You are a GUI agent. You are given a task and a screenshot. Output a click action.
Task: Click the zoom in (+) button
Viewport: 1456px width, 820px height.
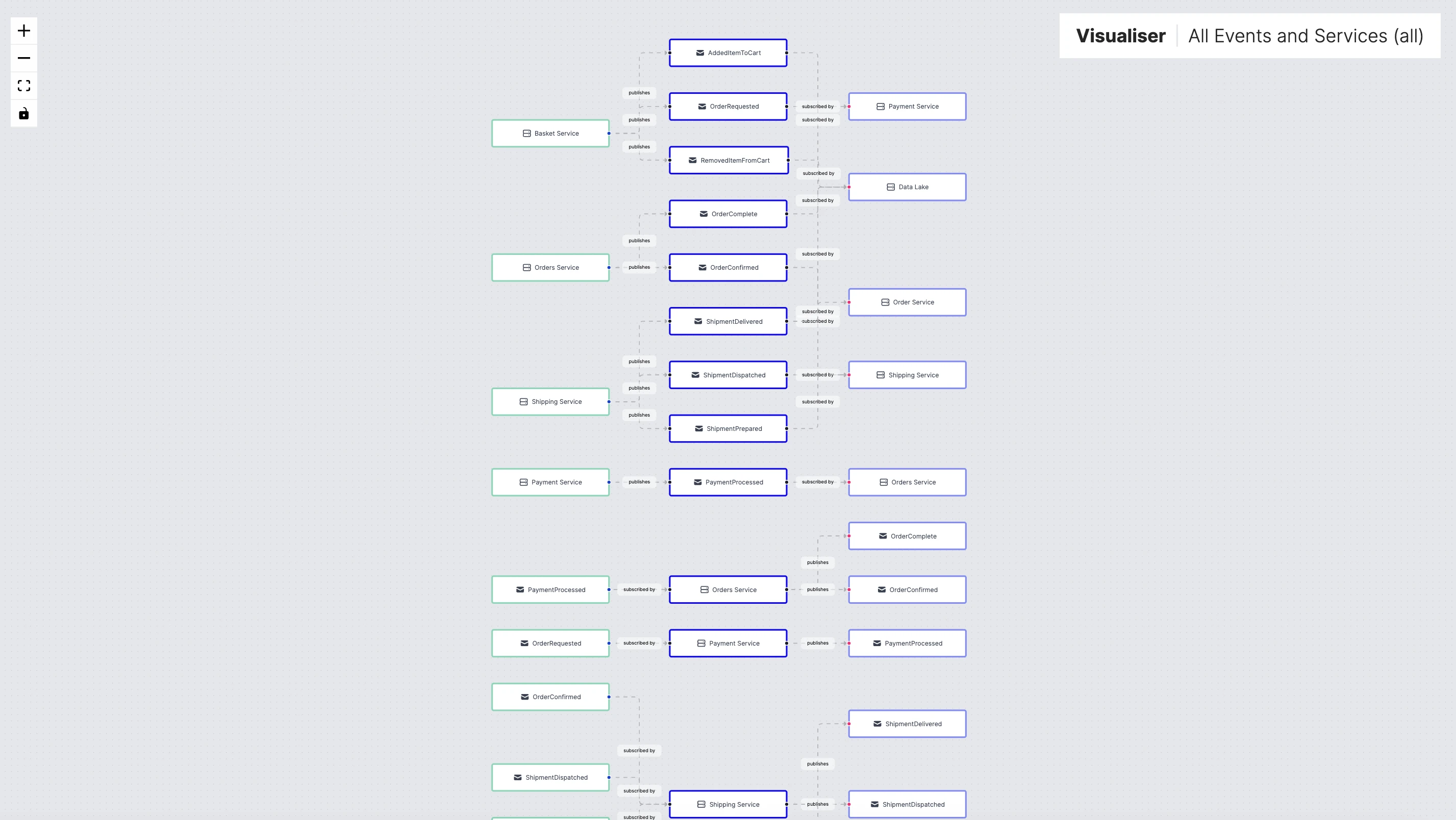point(23,29)
